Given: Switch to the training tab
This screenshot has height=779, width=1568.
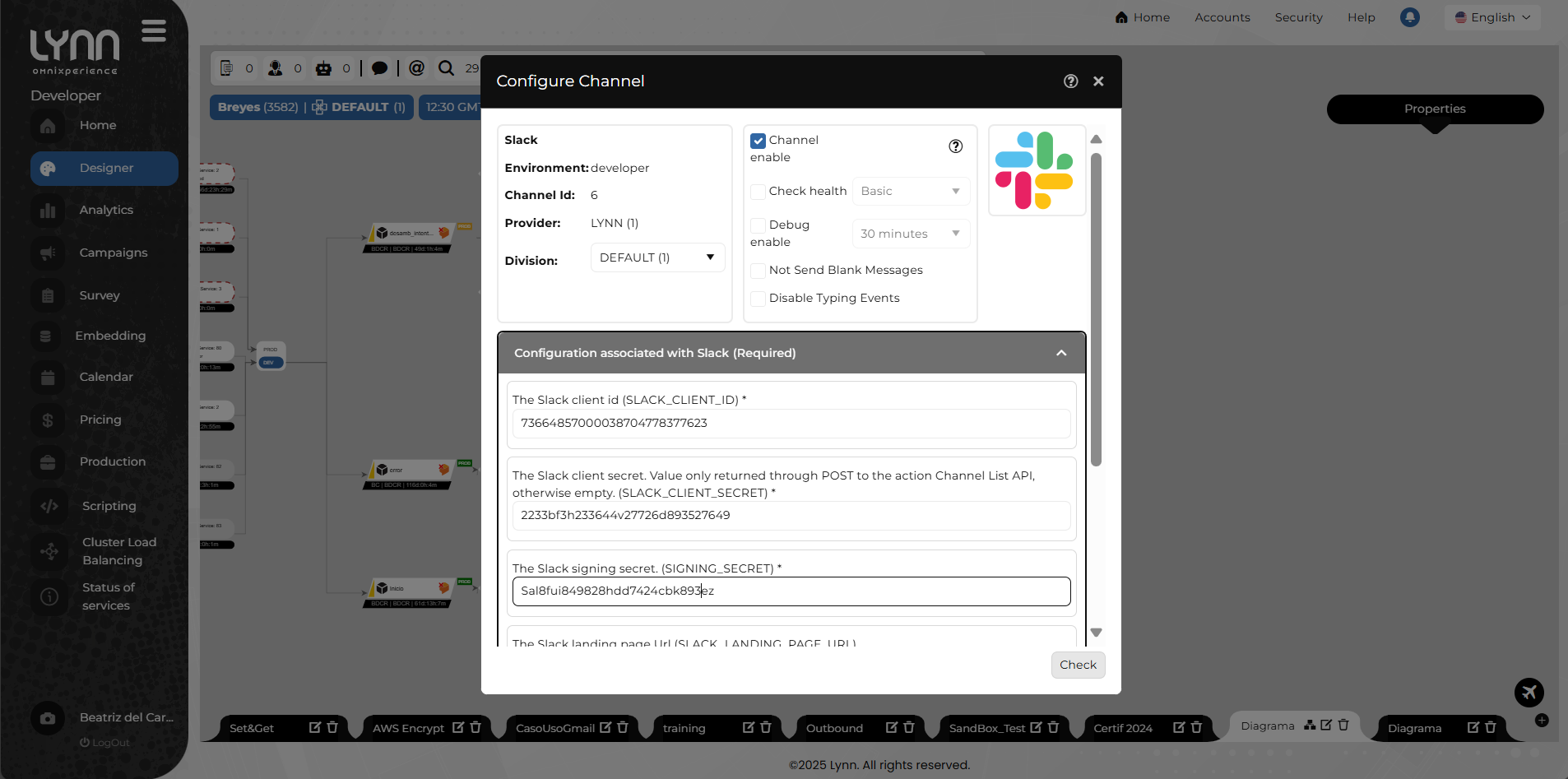Looking at the screenshot, I should coord(684,727).
